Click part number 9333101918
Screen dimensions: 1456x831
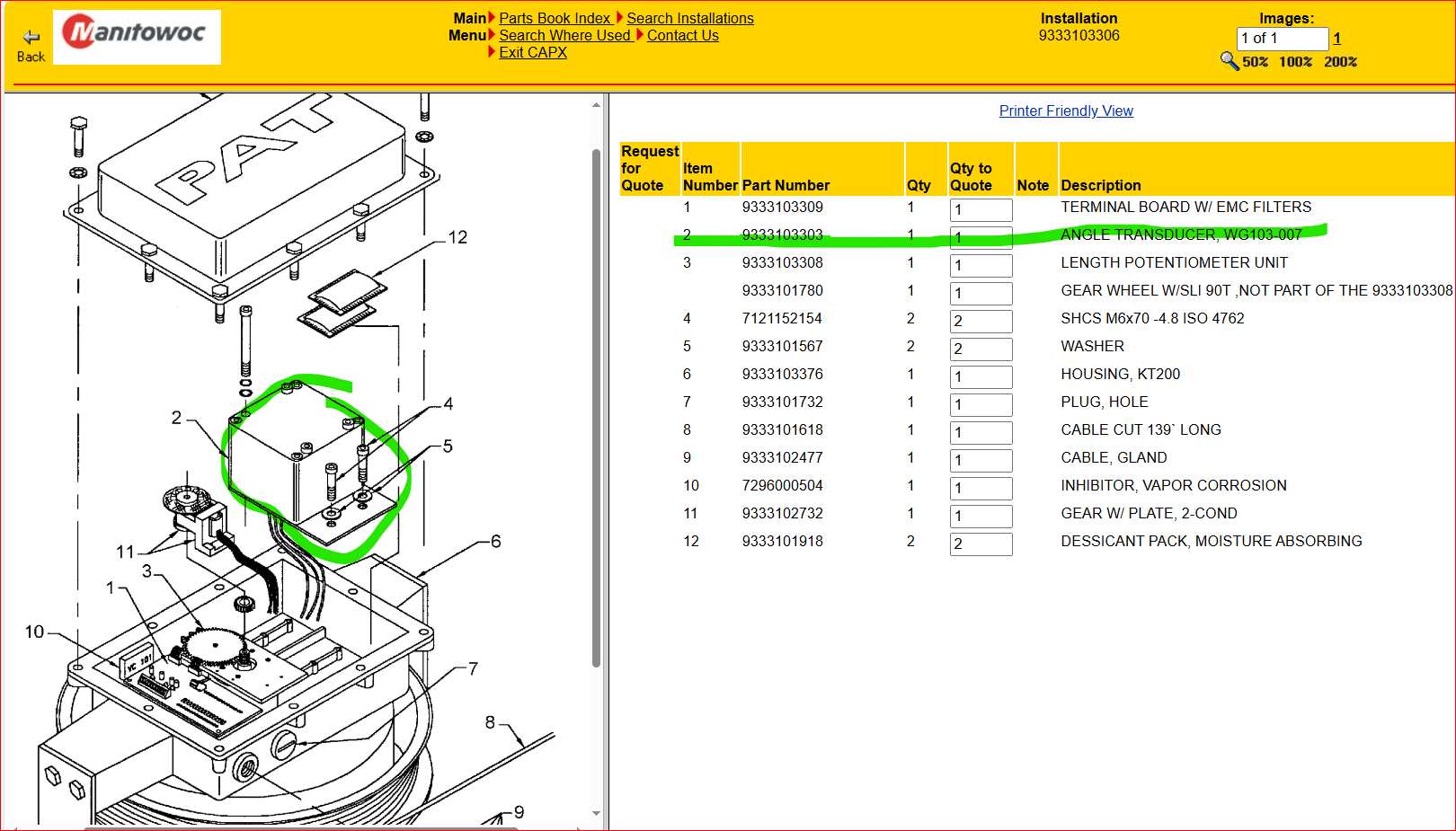click(x=782, y=541)
